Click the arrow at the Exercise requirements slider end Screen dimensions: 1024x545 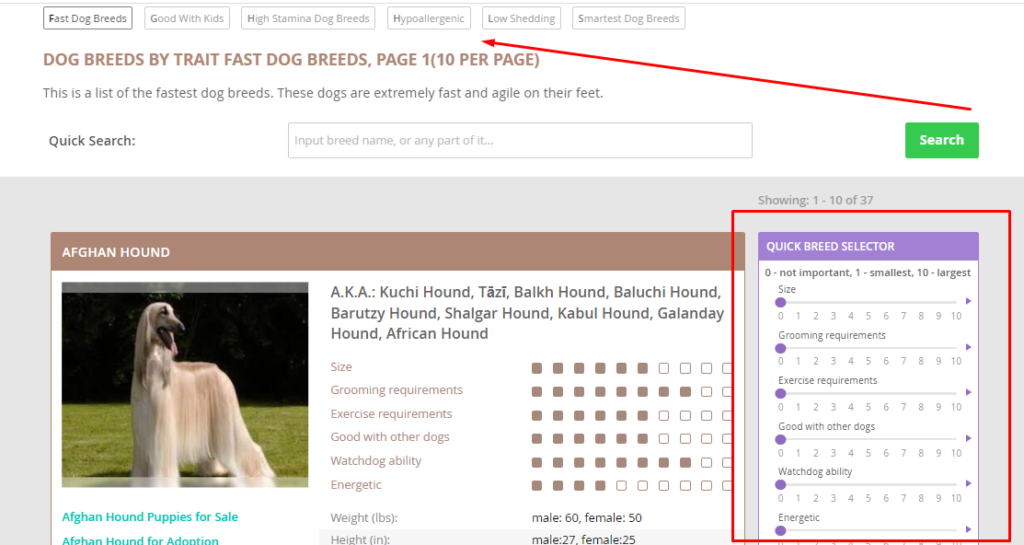(968, 392)
